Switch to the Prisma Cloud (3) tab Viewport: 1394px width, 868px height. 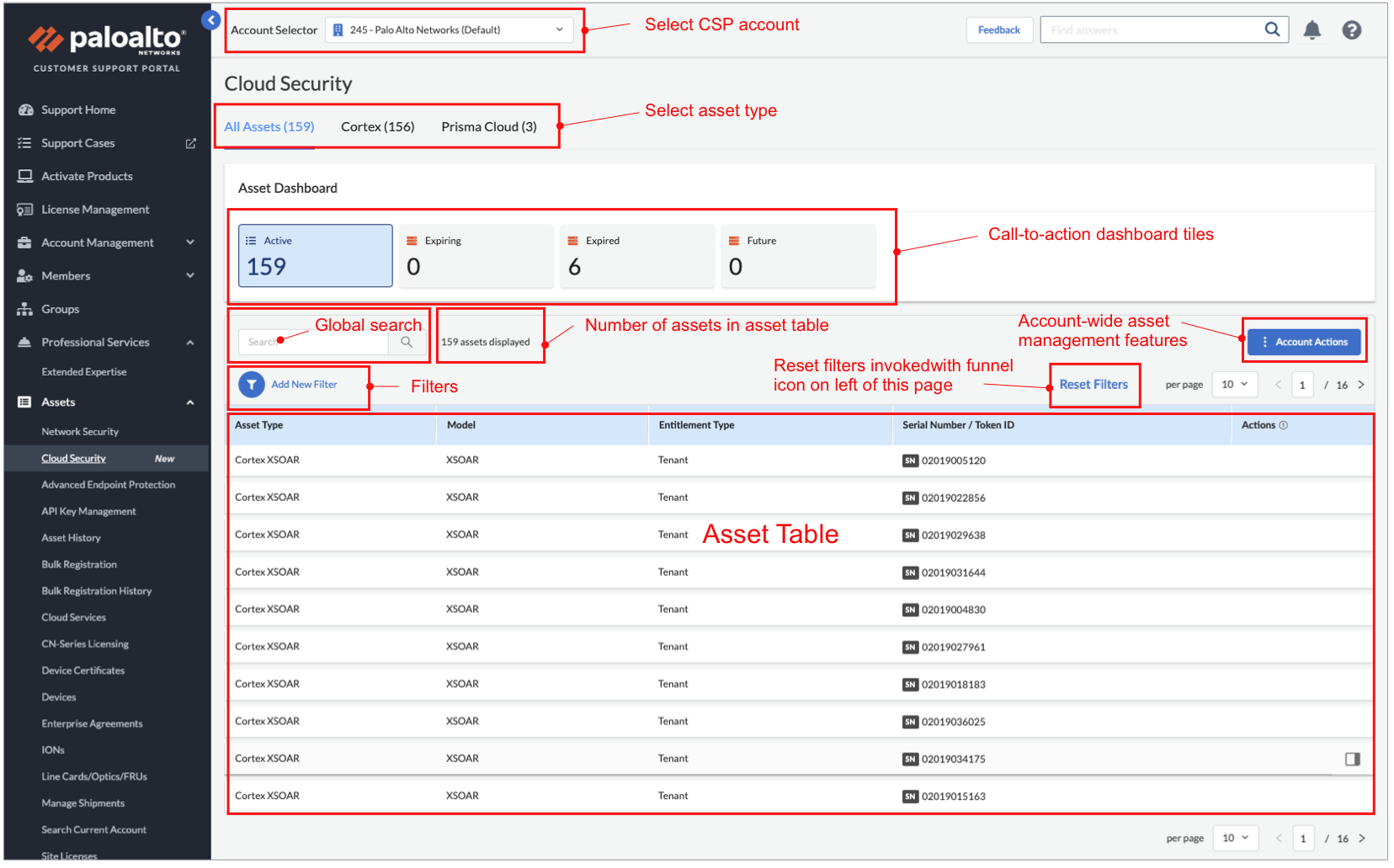[x=488, y=127]
